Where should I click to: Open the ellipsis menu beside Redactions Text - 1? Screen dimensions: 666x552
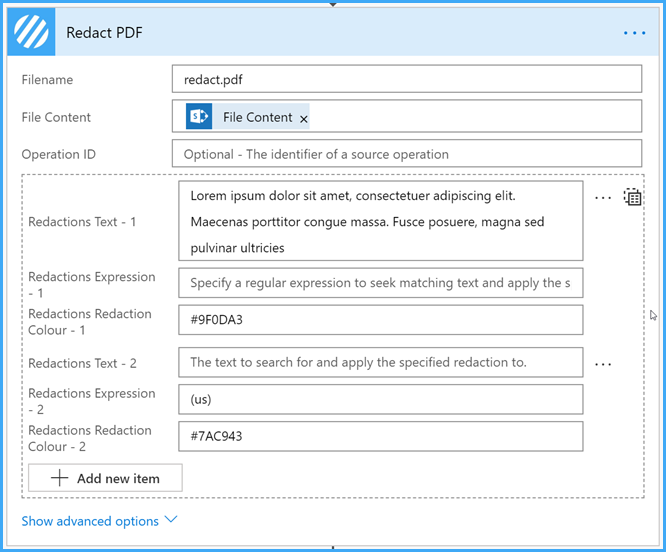(603, 197)
